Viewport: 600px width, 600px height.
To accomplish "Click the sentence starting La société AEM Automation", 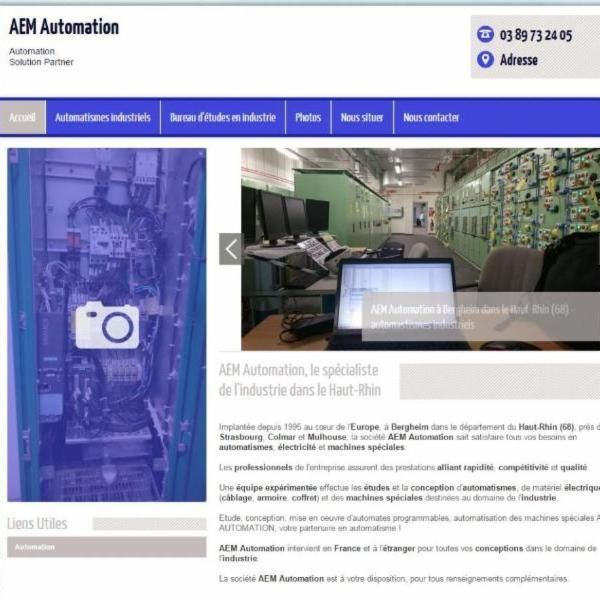I will point(393,579).
